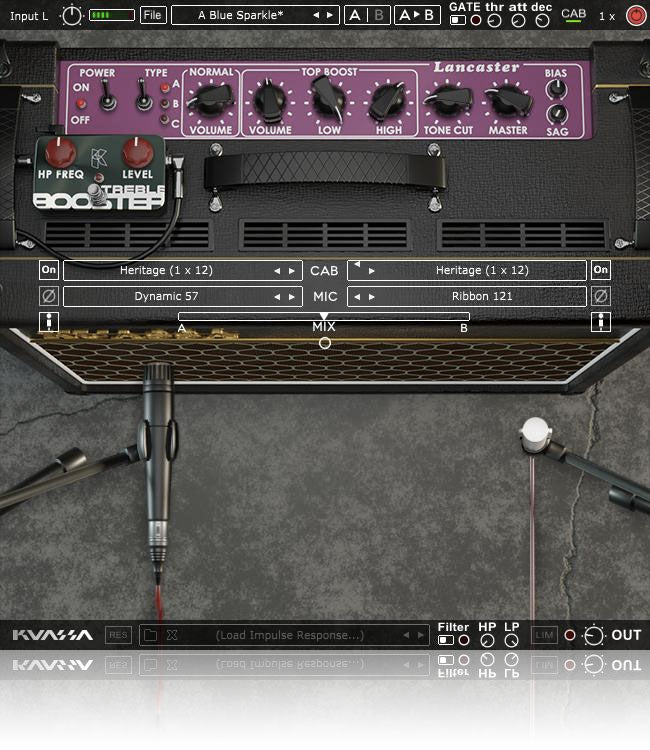The height and width of the screenshot is (750, 650).
Task: Toggle cabinet B On button
Action: 601,270
